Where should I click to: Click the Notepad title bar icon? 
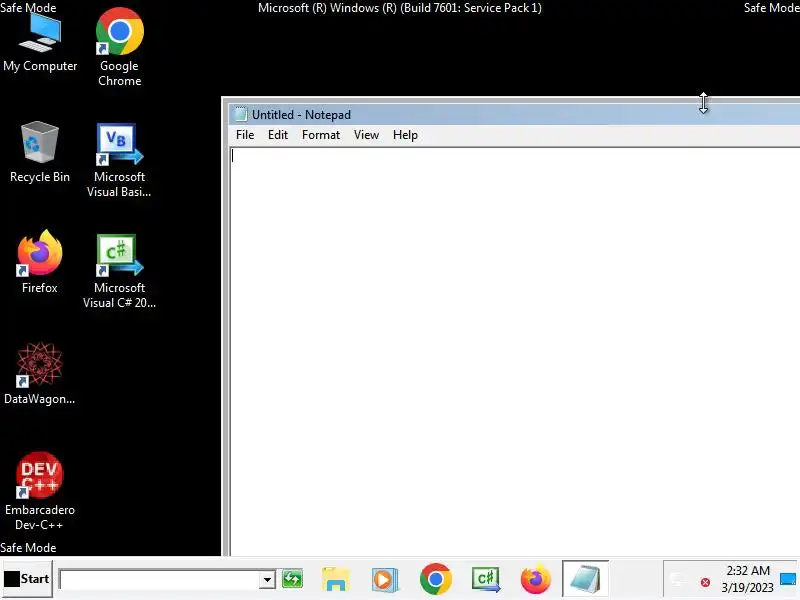tap(240, 114)
